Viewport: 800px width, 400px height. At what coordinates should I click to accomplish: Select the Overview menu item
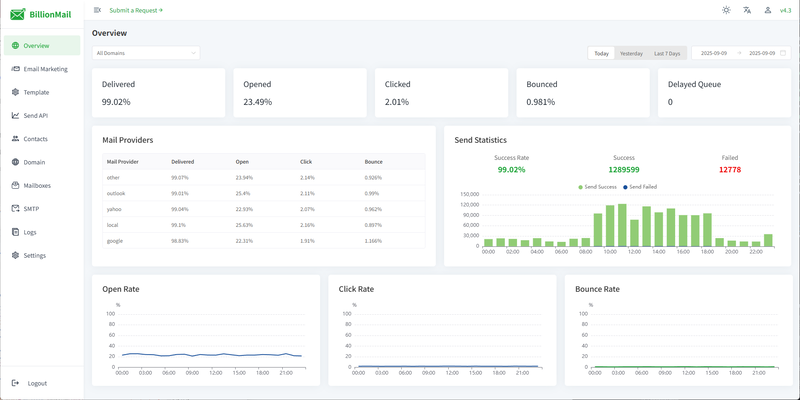pyautogui.click(x=42, y=45)
